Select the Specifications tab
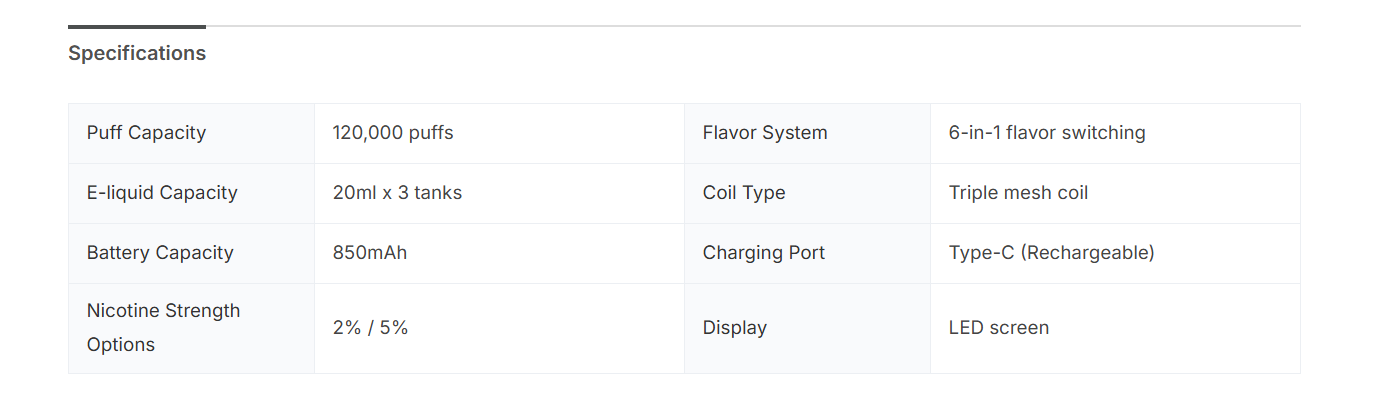Screen dimensions: 1374x420 pyautogui.click(x=137, y=54)
